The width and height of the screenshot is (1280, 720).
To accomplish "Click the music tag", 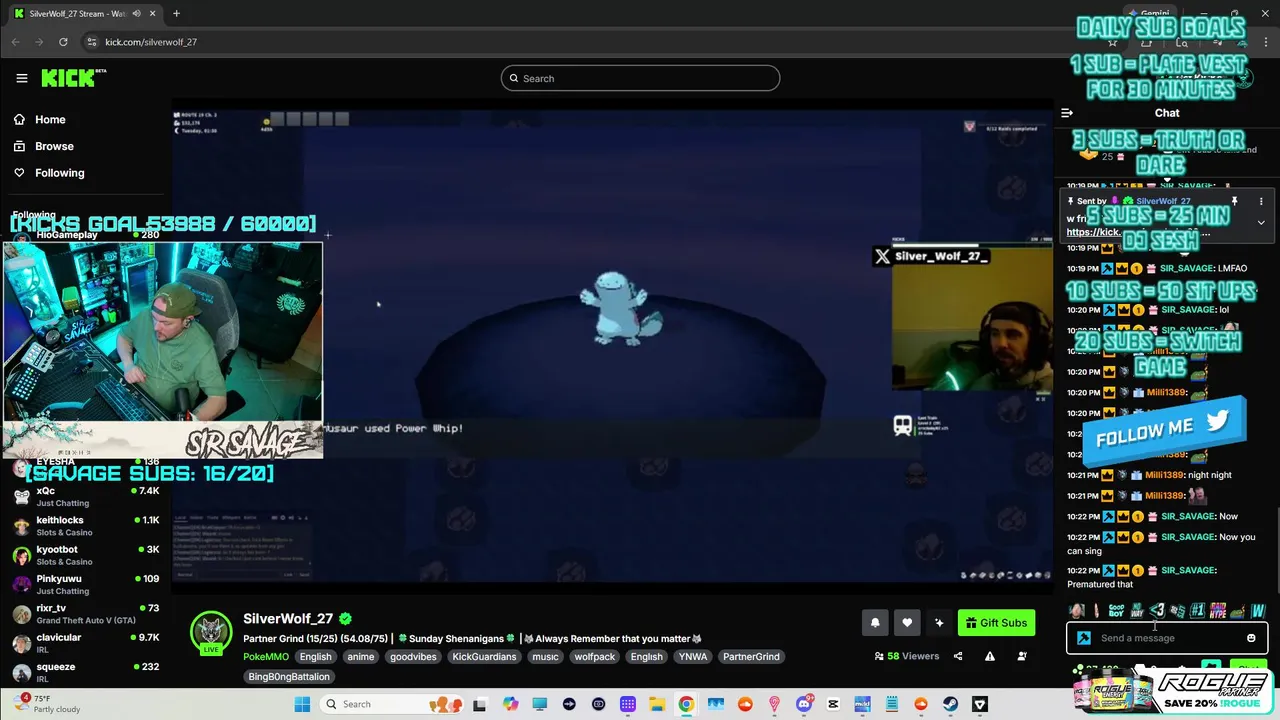I will click(x=545, y=657).
